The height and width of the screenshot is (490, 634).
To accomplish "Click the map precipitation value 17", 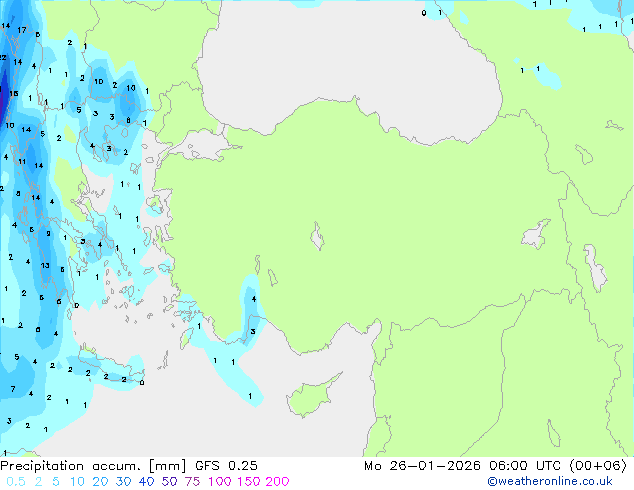I will [x=22, y=30].
